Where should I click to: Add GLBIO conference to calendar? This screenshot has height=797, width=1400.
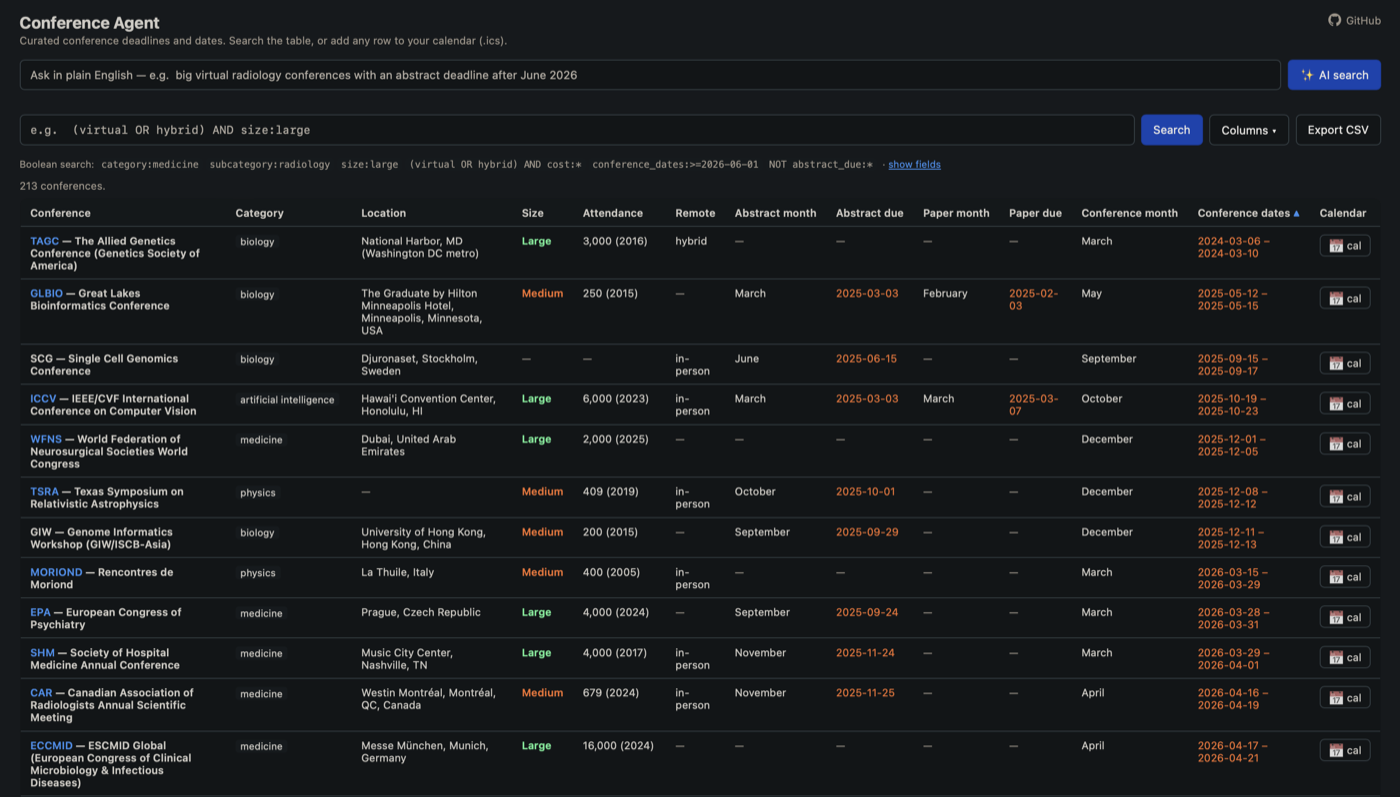[x=1345, y=298]
